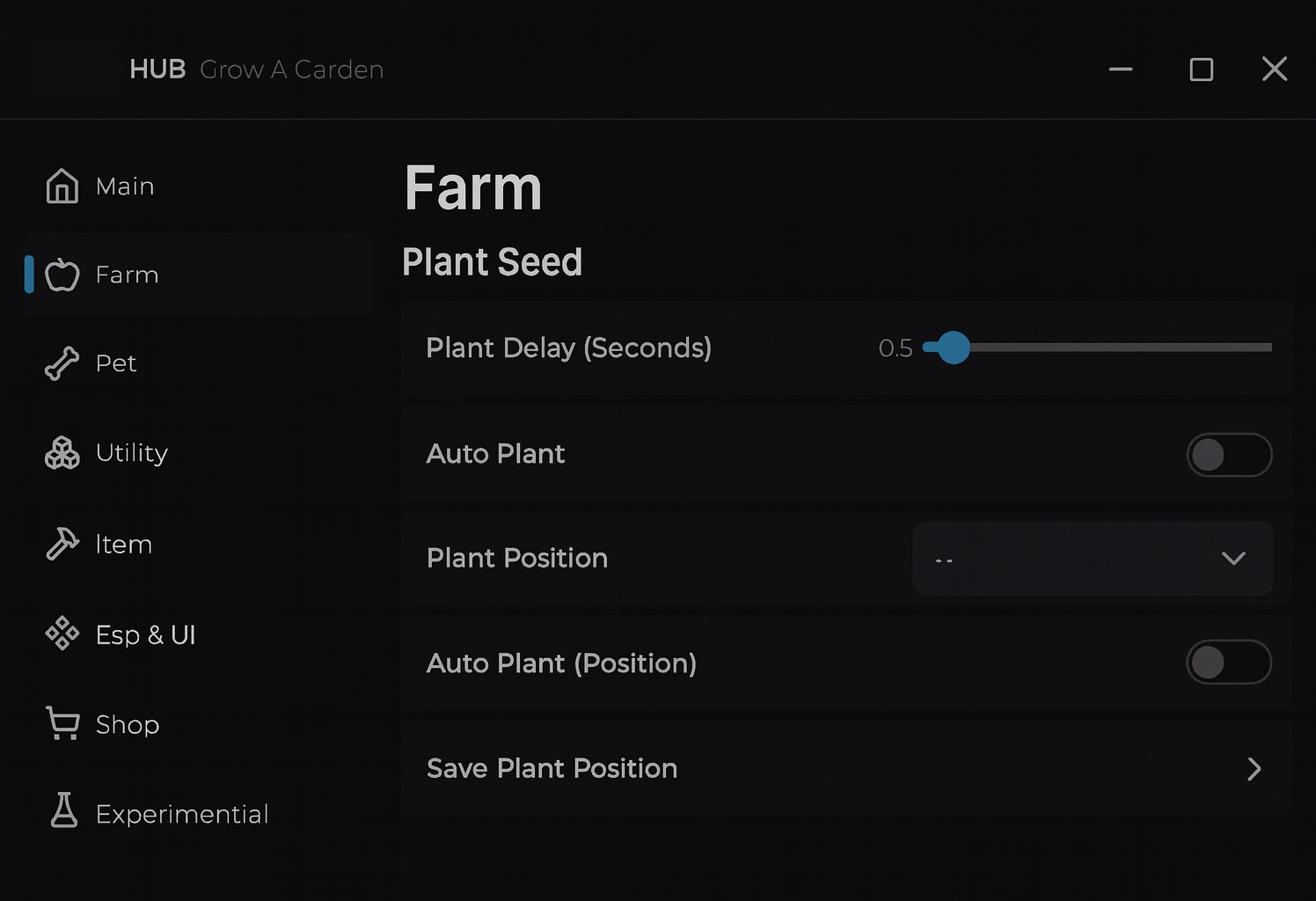Click the Plant Position dropdown chevron arrow
This screenshot has width=1316, height=901.
[1233, 559]
